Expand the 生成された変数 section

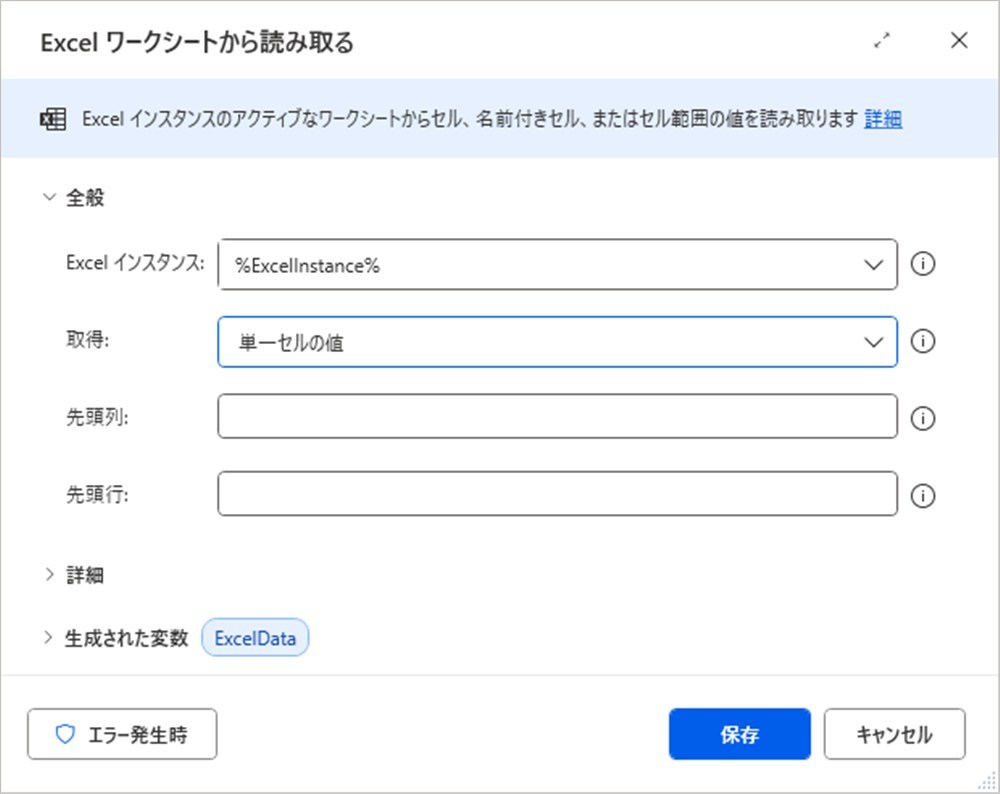click(48, 638)
